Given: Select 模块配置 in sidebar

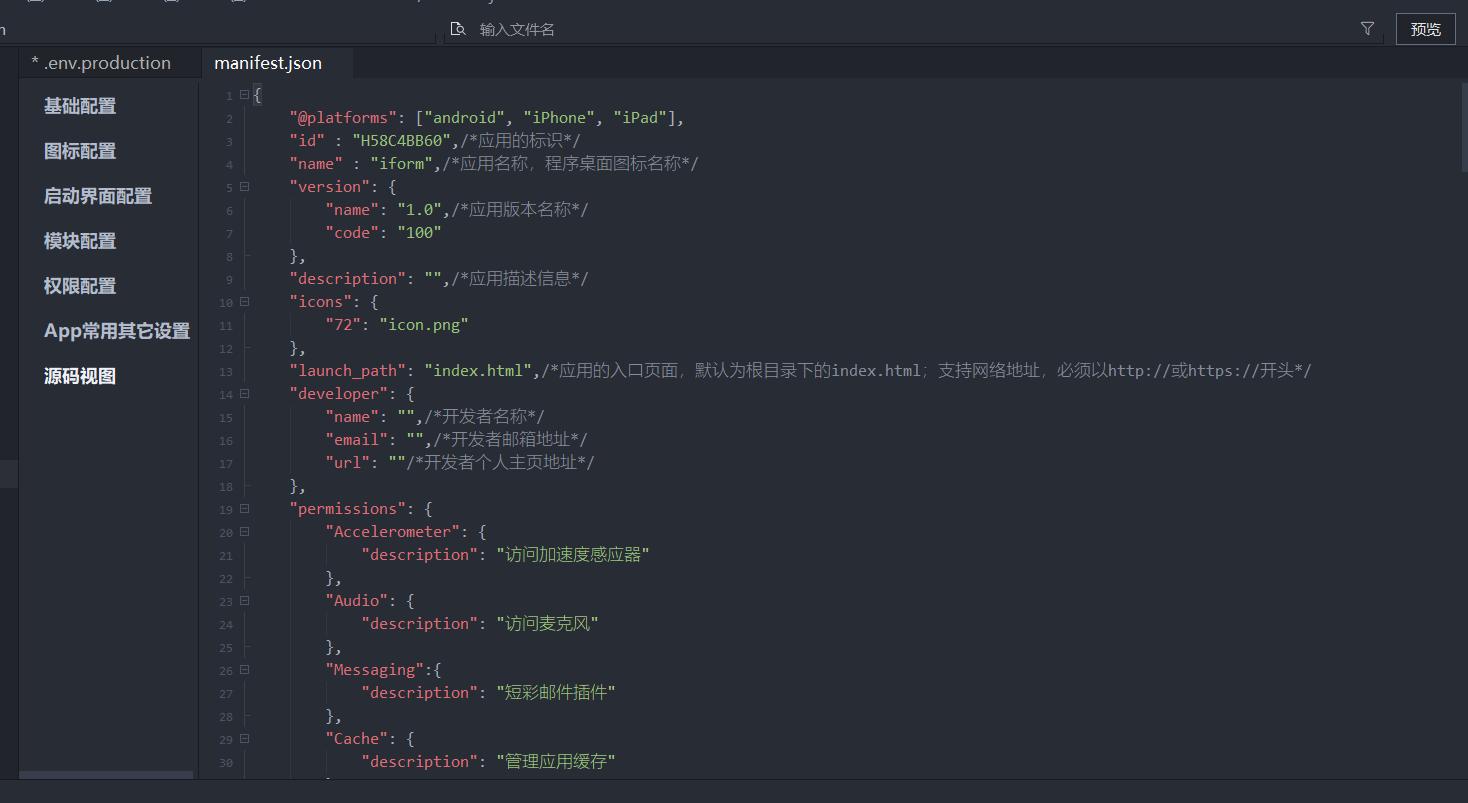Looking at the screenshot, I should click(80, 241).
